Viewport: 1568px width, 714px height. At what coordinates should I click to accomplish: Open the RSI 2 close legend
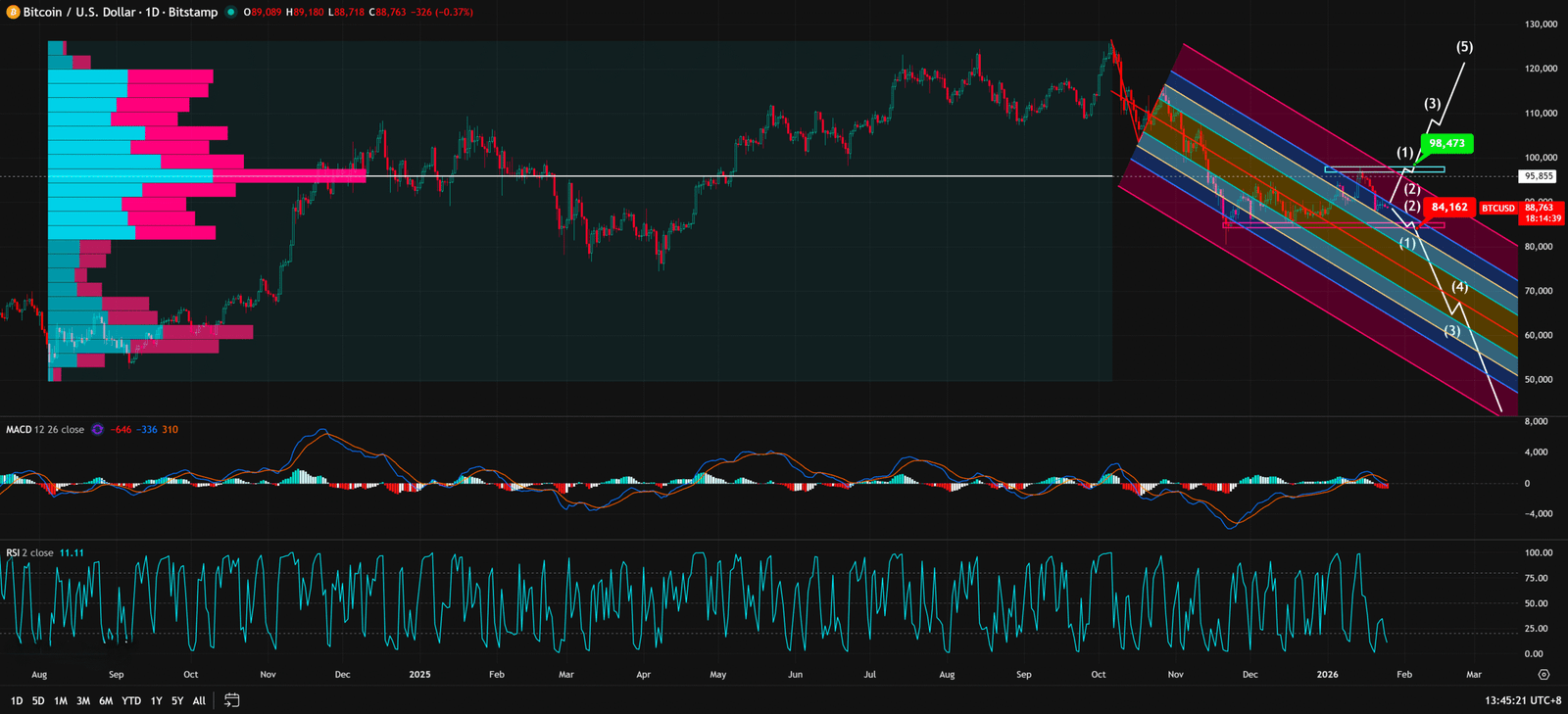tap(31, 553)
